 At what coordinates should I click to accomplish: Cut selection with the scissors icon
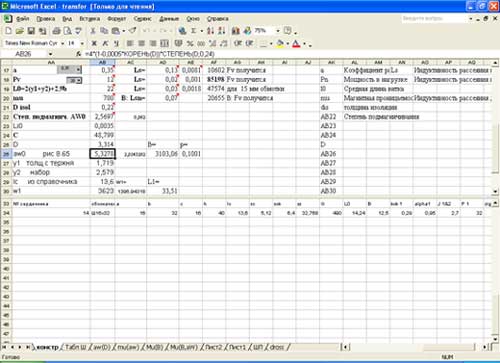93,31
